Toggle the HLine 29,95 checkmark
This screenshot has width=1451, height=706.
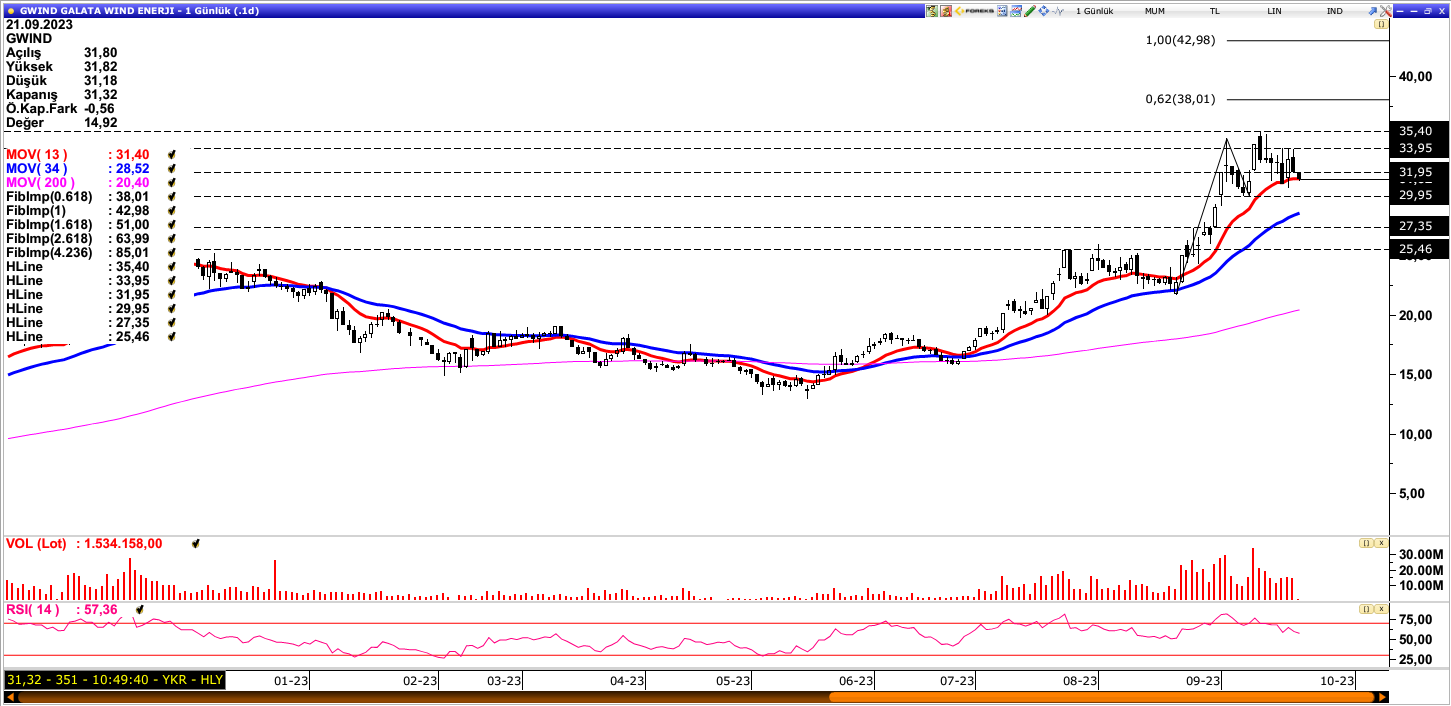pyautogui.click(x=172, y=309)
